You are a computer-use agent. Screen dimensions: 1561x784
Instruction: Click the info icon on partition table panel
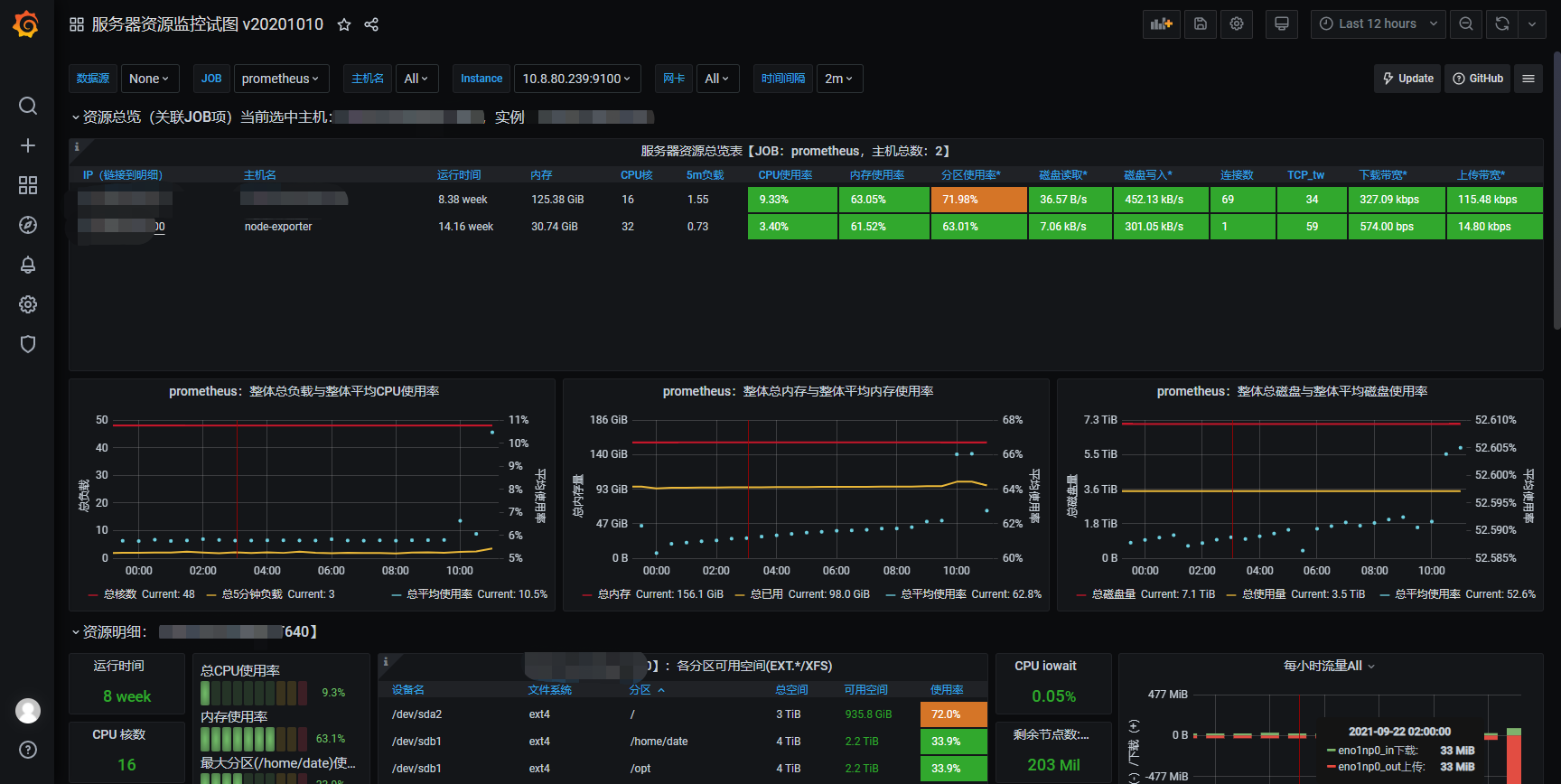pos(386,662)
